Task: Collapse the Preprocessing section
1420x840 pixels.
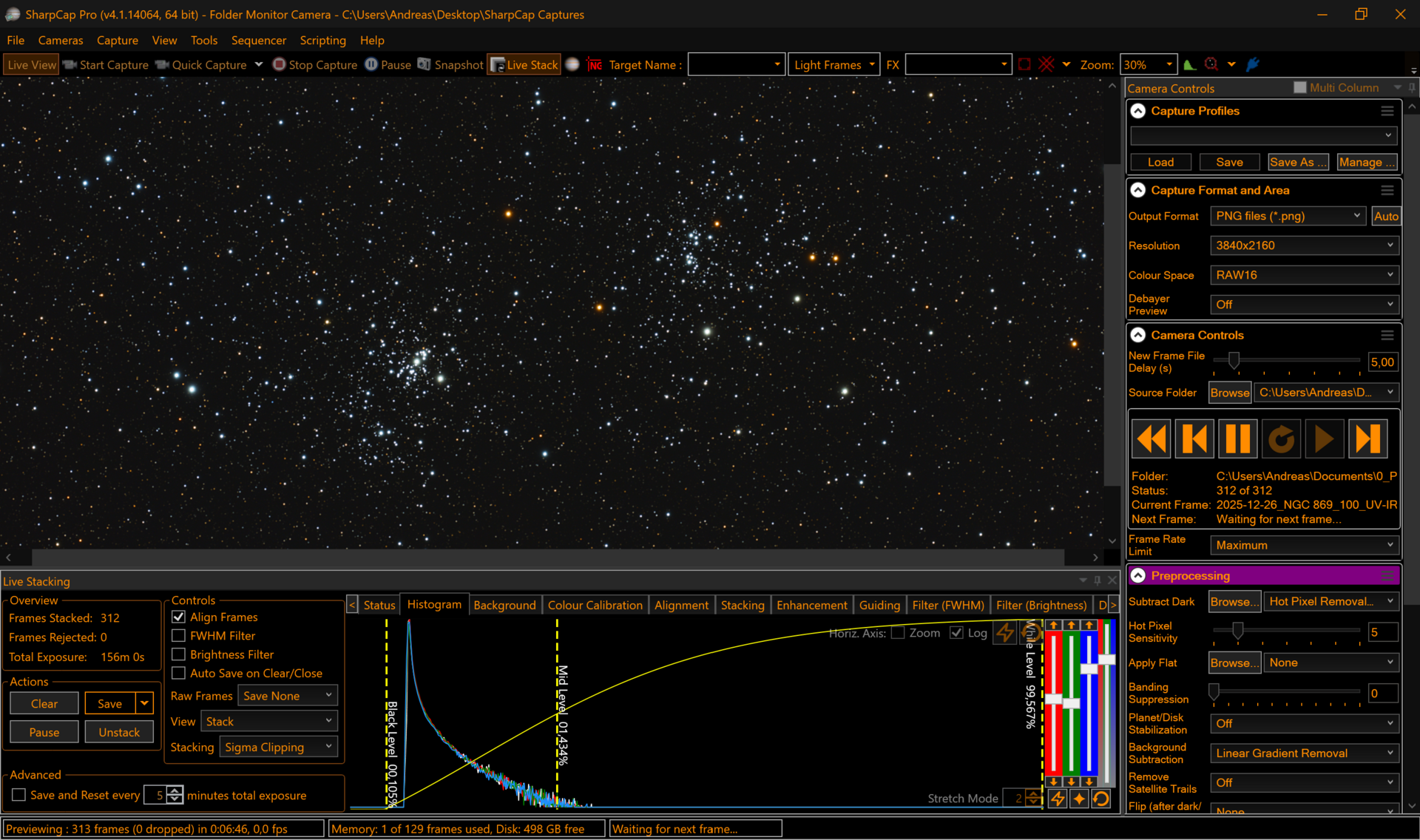Action: 1138,575
